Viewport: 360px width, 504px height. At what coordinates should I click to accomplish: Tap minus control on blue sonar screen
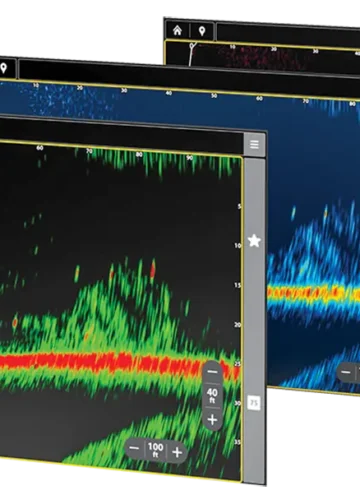point(346,372)
